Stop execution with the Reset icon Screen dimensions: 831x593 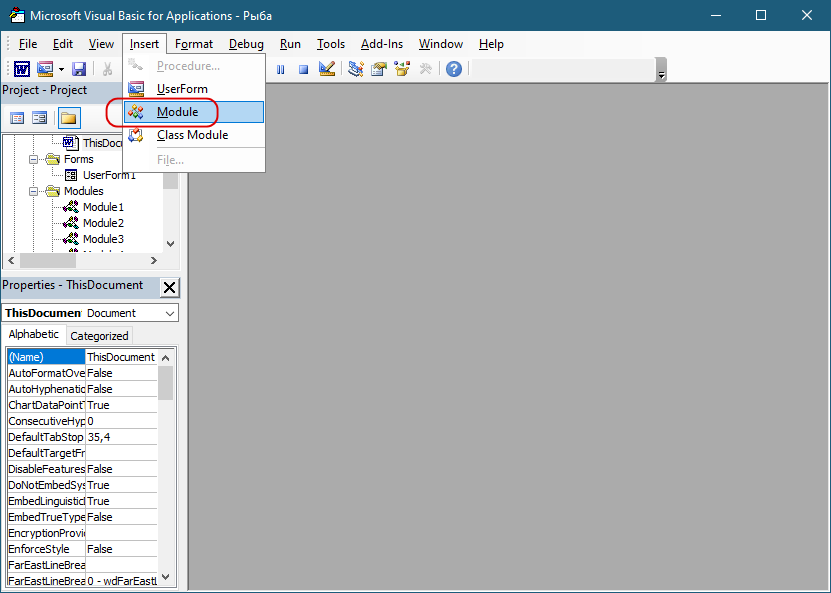coord(303,69)
